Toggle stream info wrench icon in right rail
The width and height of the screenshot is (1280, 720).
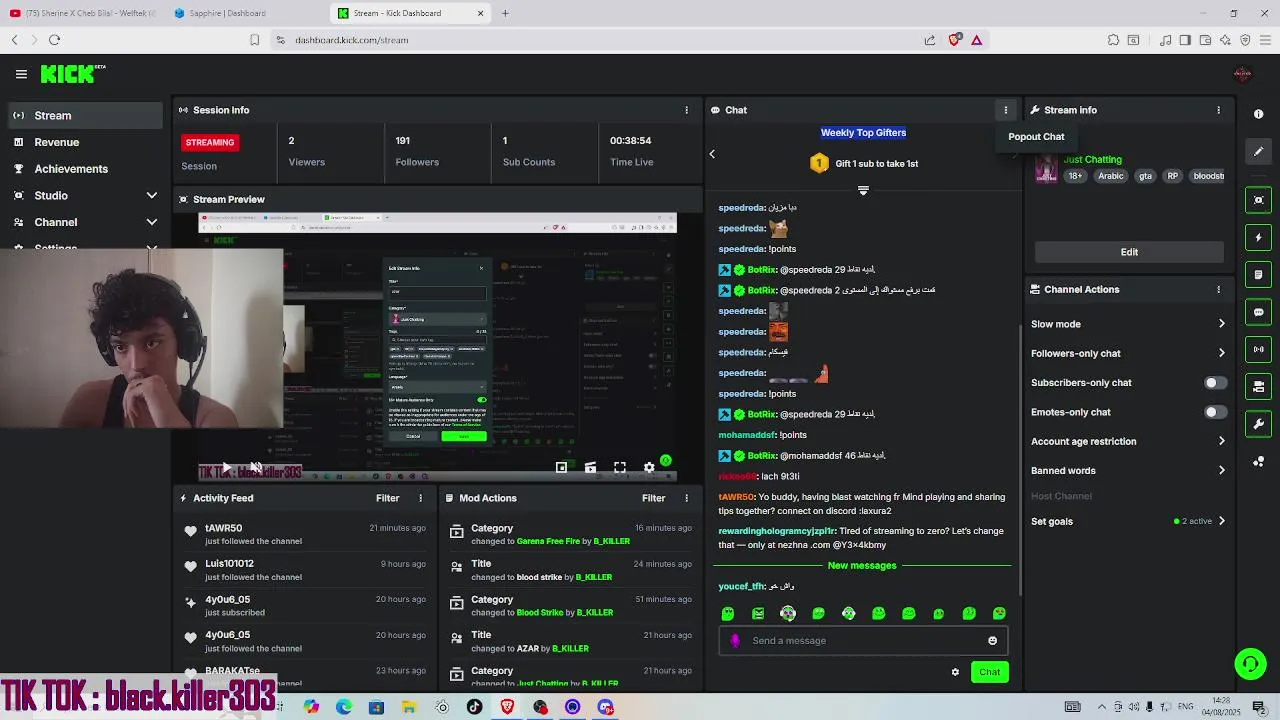pos(1259,424)
